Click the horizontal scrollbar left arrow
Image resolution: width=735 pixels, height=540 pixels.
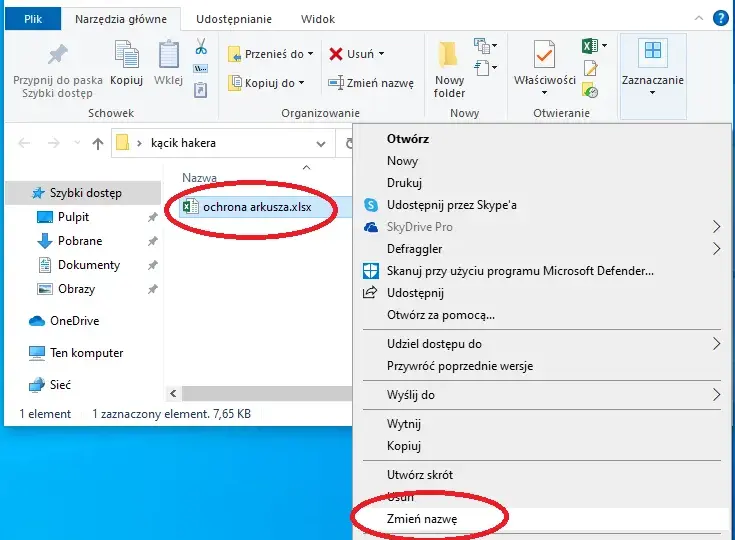click(x=173, y=393)
